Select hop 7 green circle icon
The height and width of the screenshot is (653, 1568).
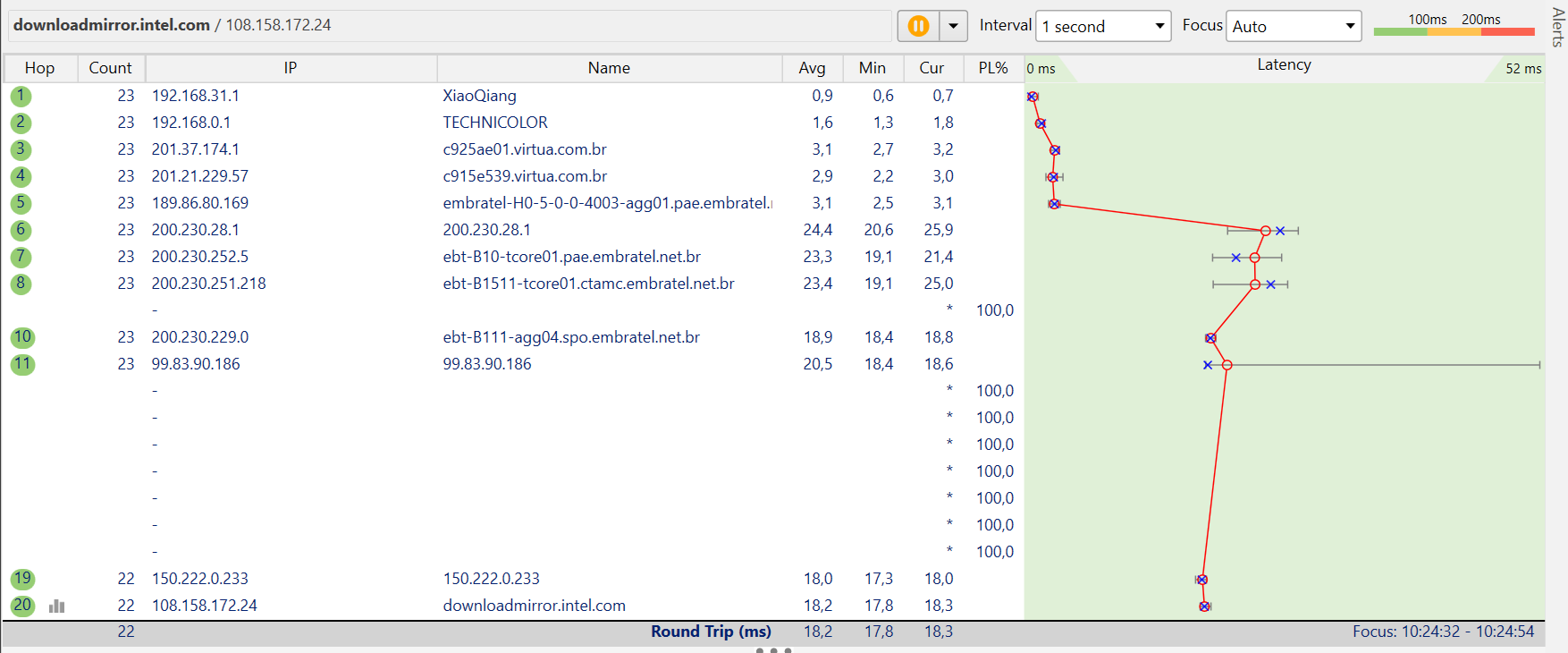click(x=21, y=257)
